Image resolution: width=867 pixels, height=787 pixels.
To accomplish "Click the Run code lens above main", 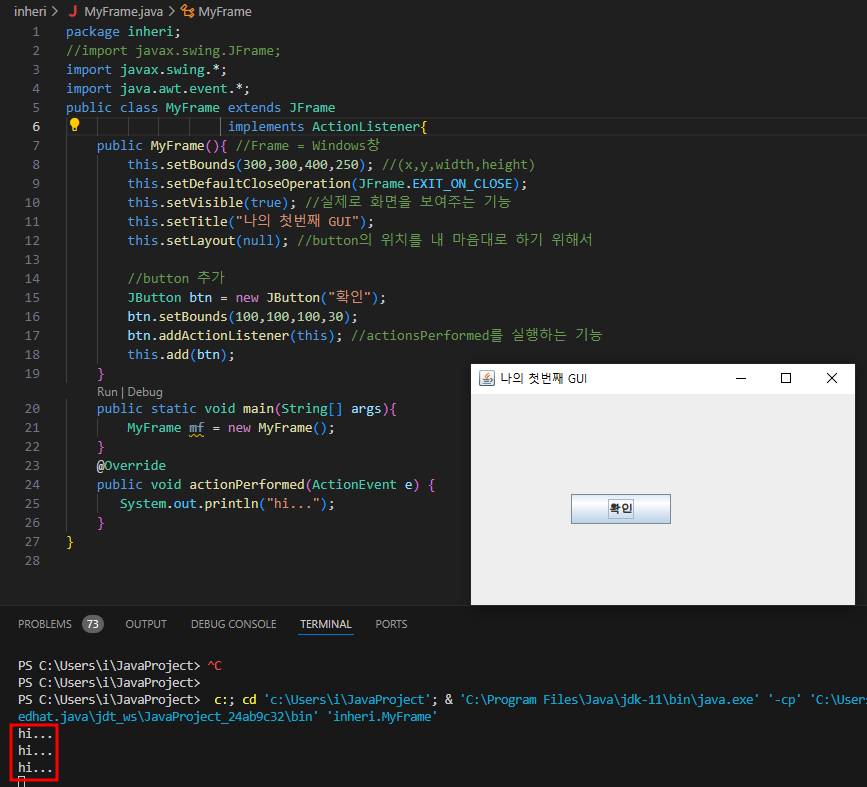I will coord(107,392).
